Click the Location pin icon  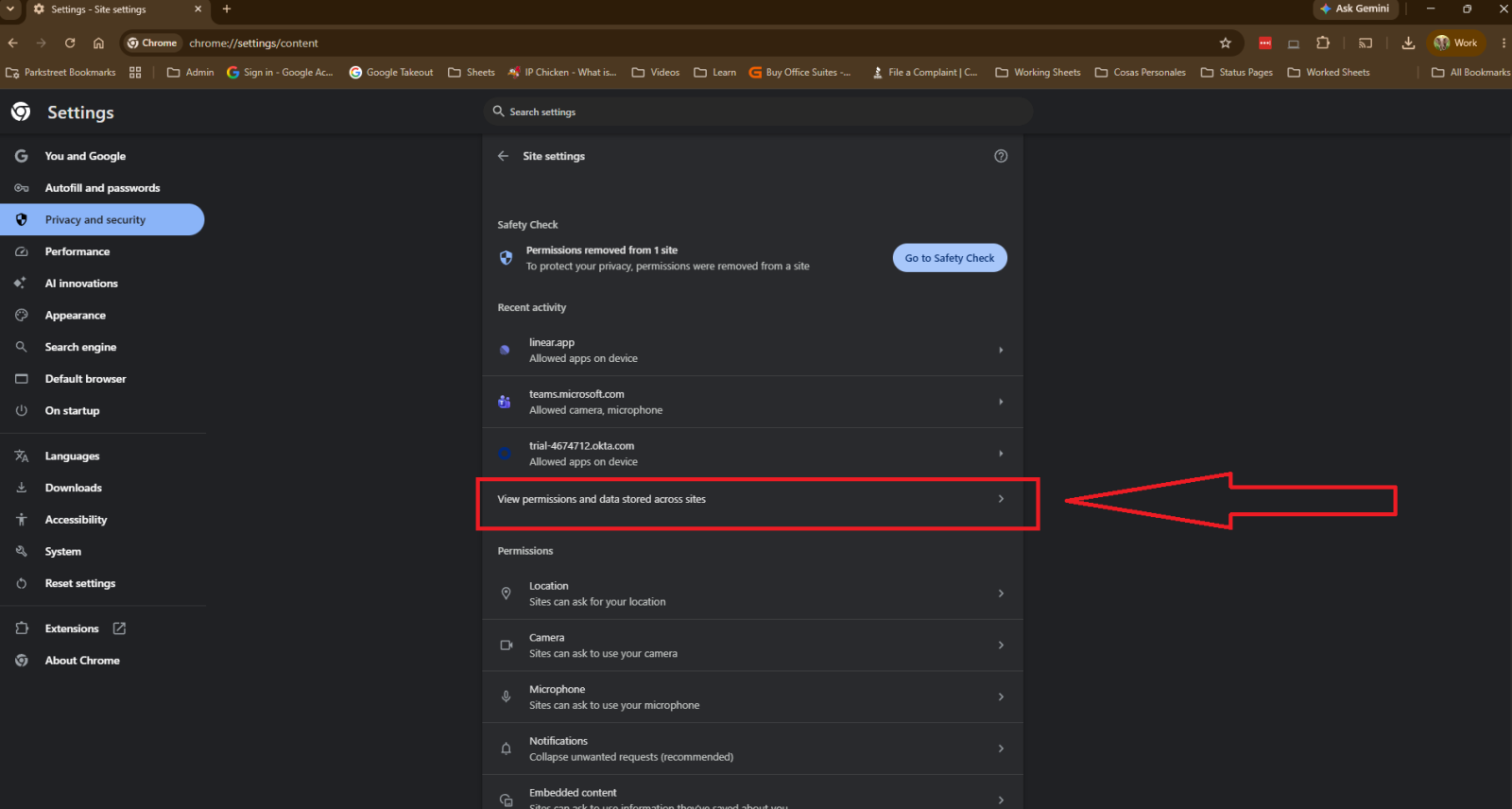coord(506,594)
